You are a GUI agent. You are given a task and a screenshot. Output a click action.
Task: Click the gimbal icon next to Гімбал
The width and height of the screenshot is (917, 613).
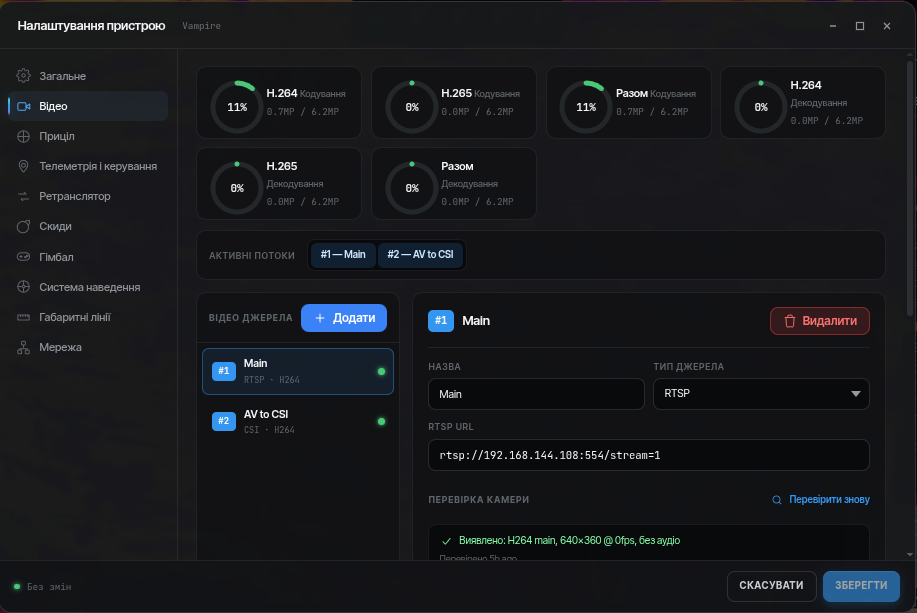pos(23,257)
